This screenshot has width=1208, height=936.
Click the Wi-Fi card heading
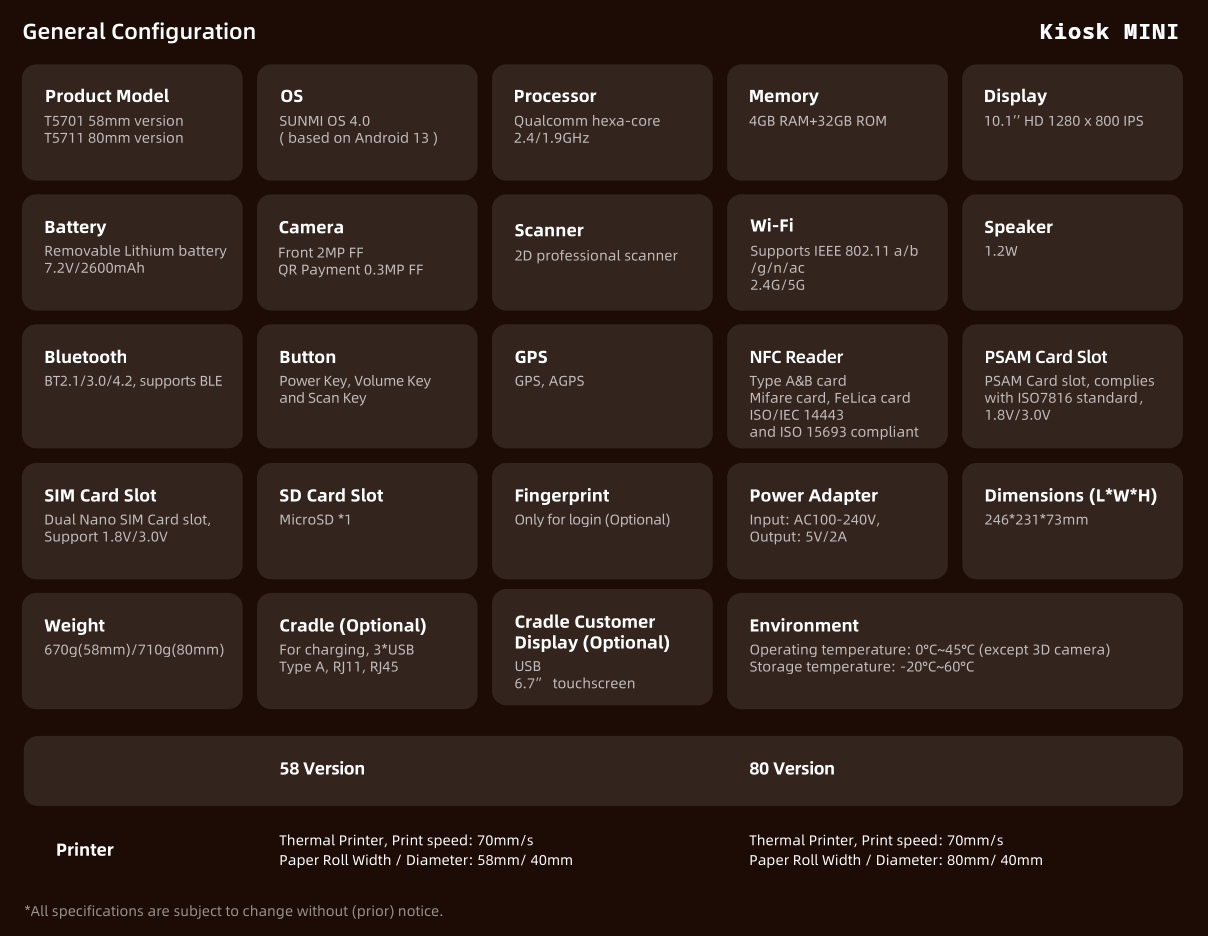point(771,226)
